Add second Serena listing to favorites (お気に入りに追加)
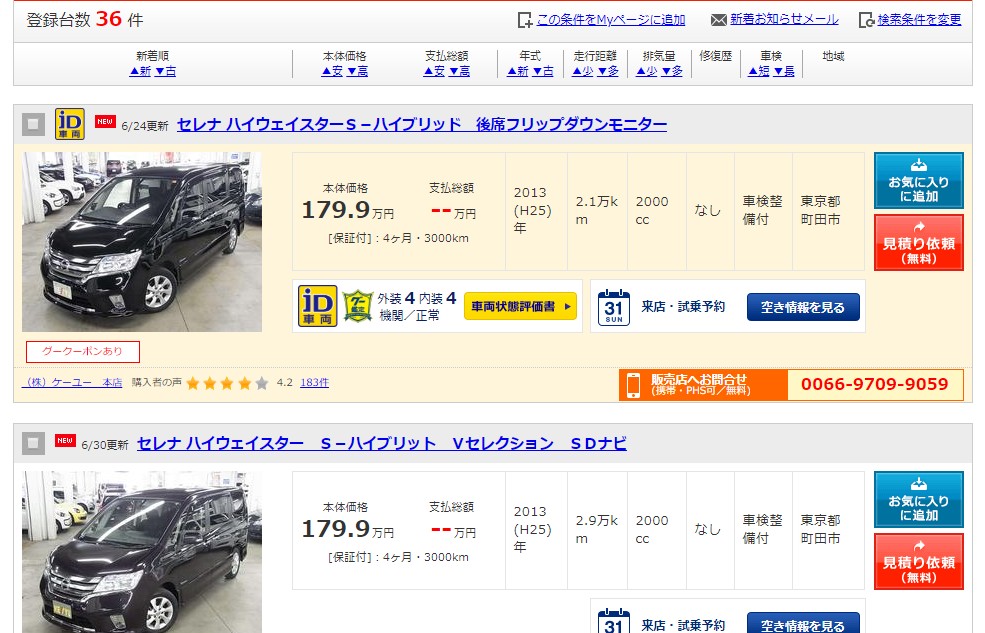The image size is (985, 633). 918,499
